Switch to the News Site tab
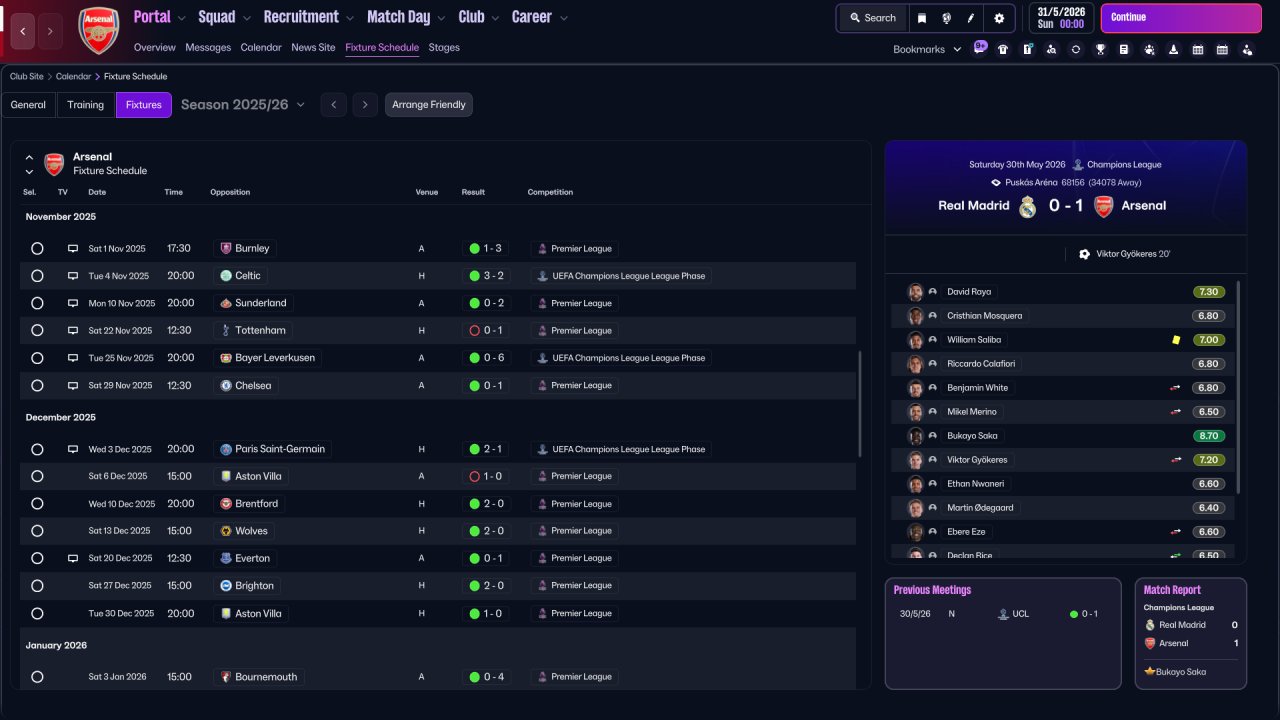The height and width of the screenshot is (720, 1280). [x=313, y=47]
